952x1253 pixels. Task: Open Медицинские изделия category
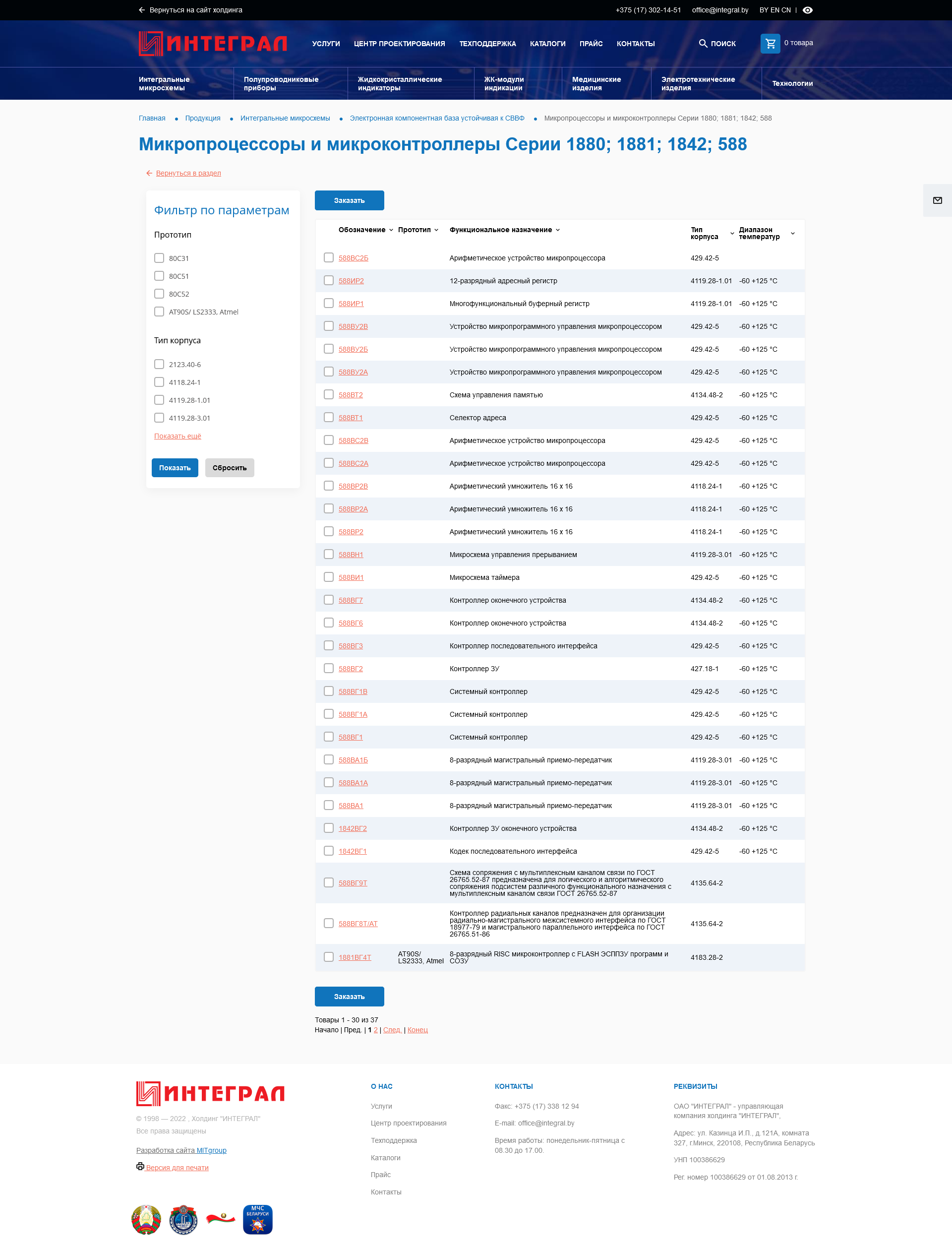(x=596, y=83)
